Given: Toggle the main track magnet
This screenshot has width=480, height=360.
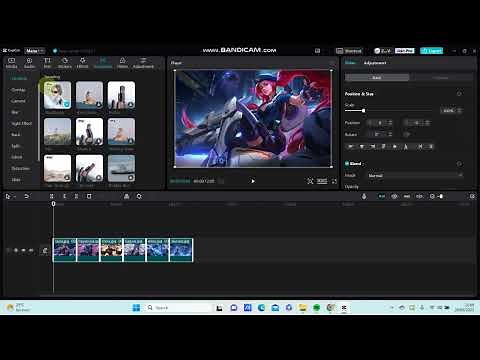Looking at the screenshot, I should (x=382, y=196).
